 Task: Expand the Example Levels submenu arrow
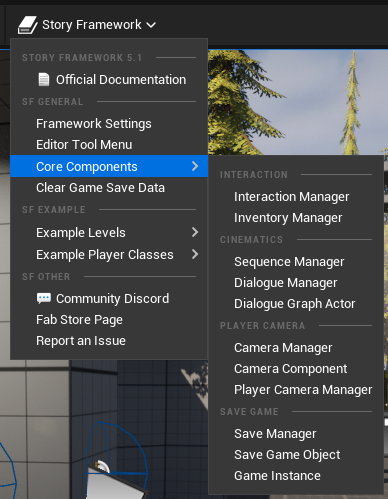[x=195, y=232]
